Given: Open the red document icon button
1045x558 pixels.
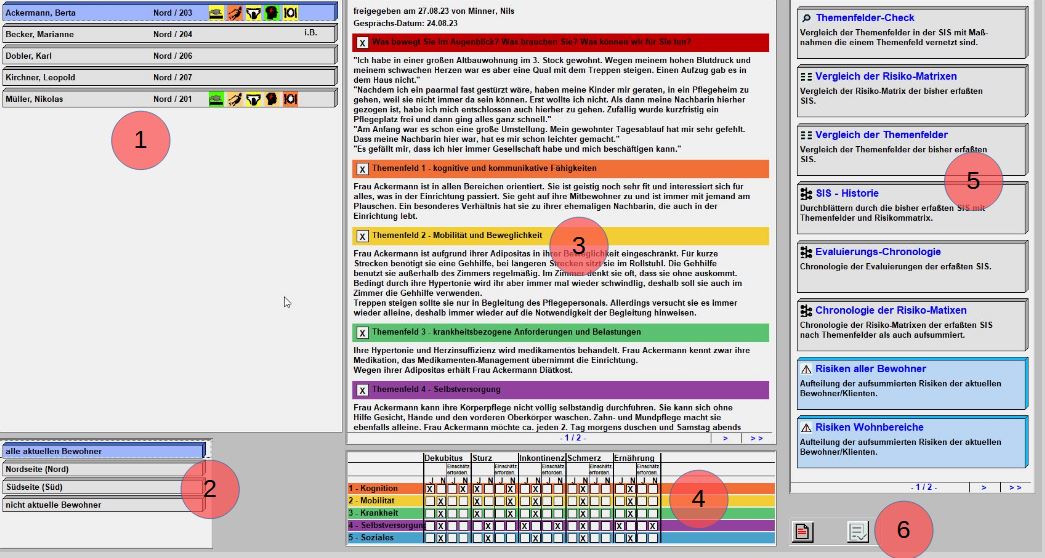Looking at the screenshot, I should pos(802,531).
